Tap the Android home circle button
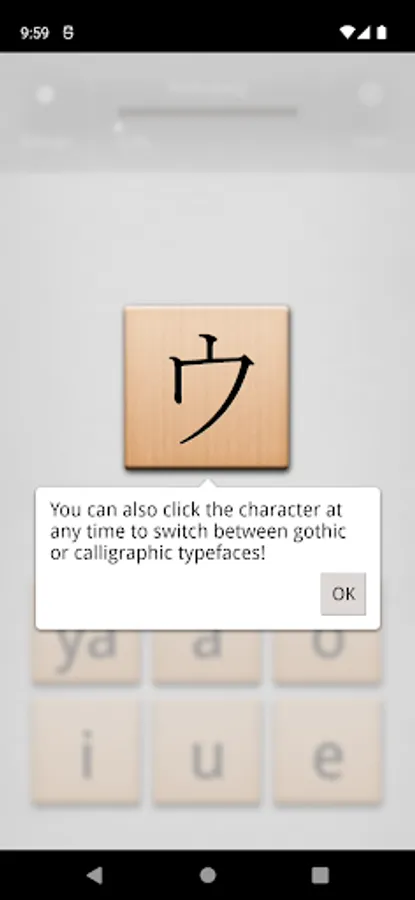Image resolution: width=415 pixels, height=900 pixels. pyautogui.click(x=208, y=875)
